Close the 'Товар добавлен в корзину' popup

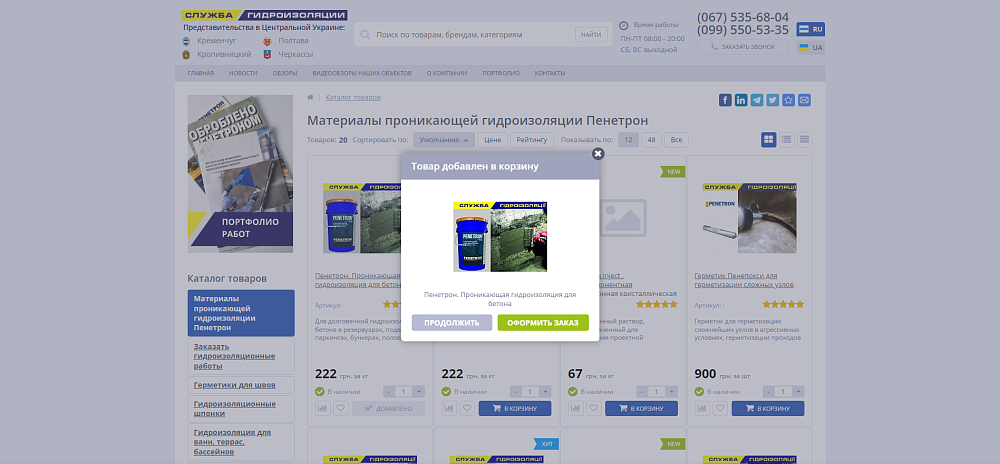click(x=598, y=154)
